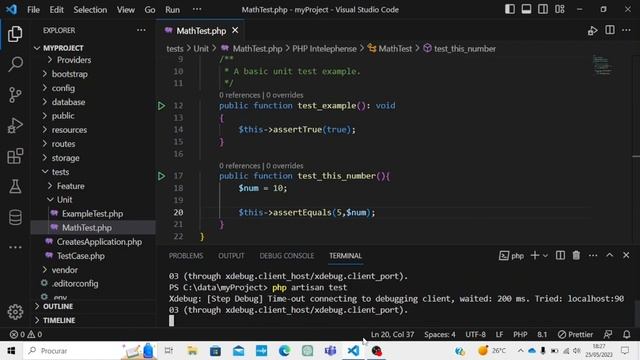Toggle Primary Side Bar visibility

pyautogui.click(x=510, y=9)
